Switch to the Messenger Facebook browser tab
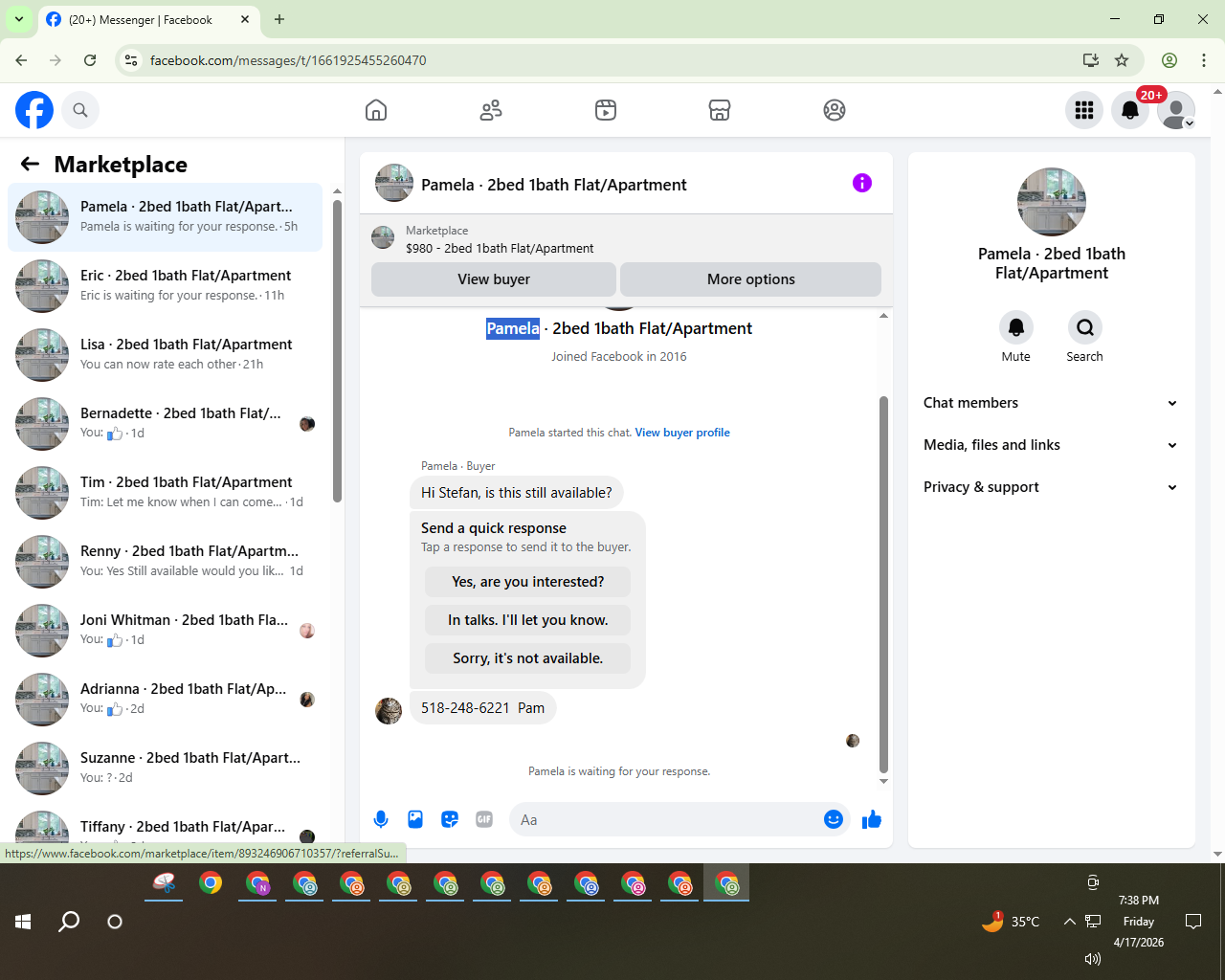Viewport: 1225px width, 980px height. (x=148, y=19)
